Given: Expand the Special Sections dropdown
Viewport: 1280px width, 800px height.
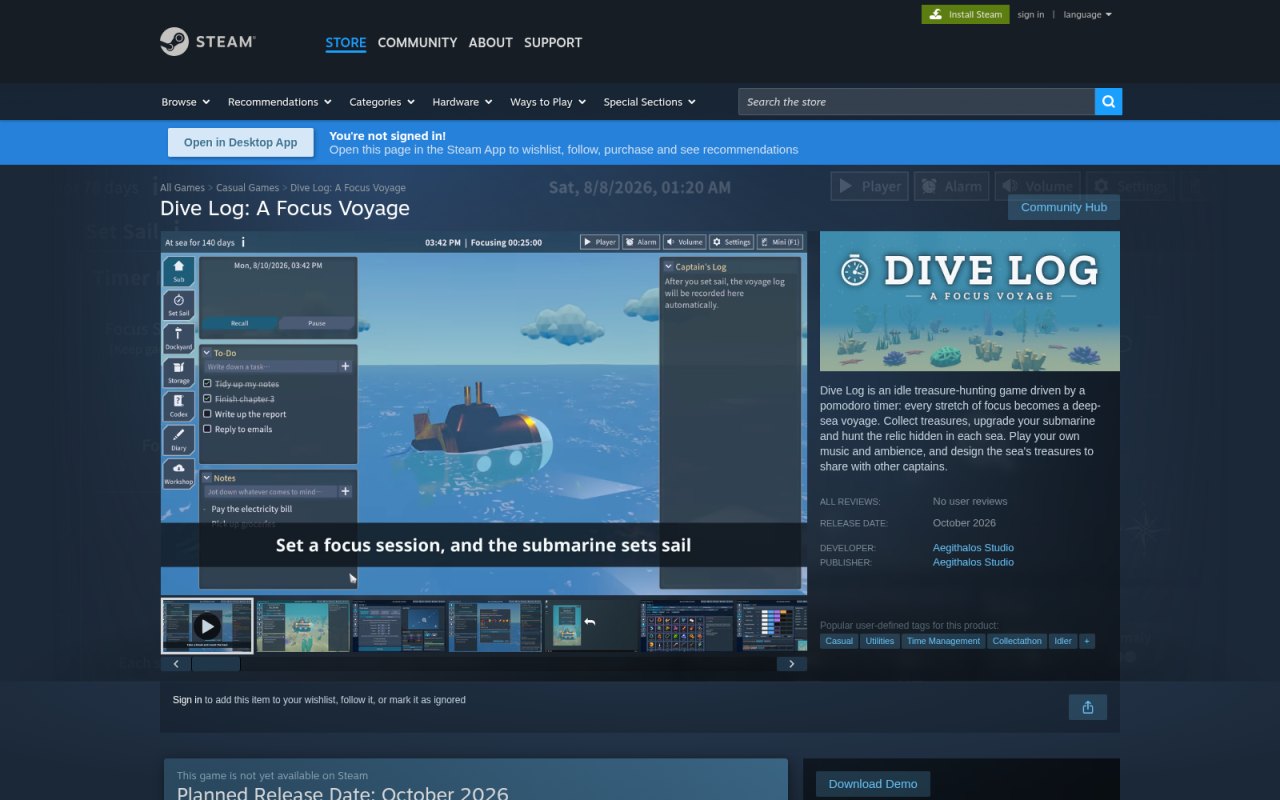Looking at the screenshot, I should coord(649,102).
